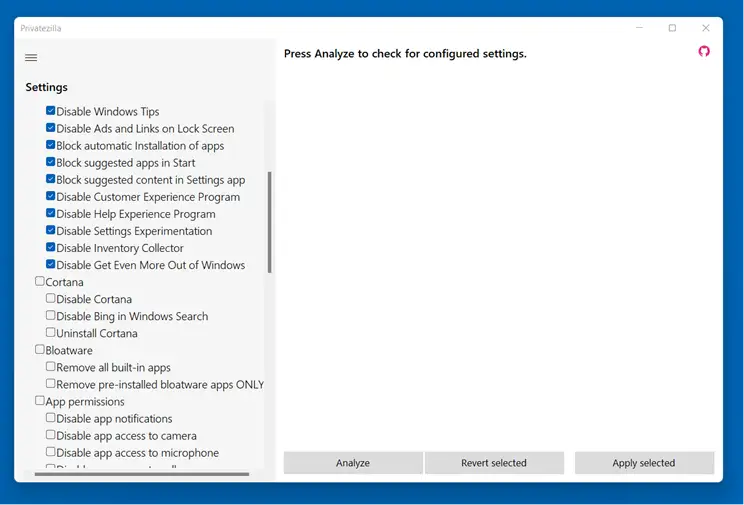744x505 pixels.
Task: Check the App permissions group checkbox
Action: [x=40, y=401]
